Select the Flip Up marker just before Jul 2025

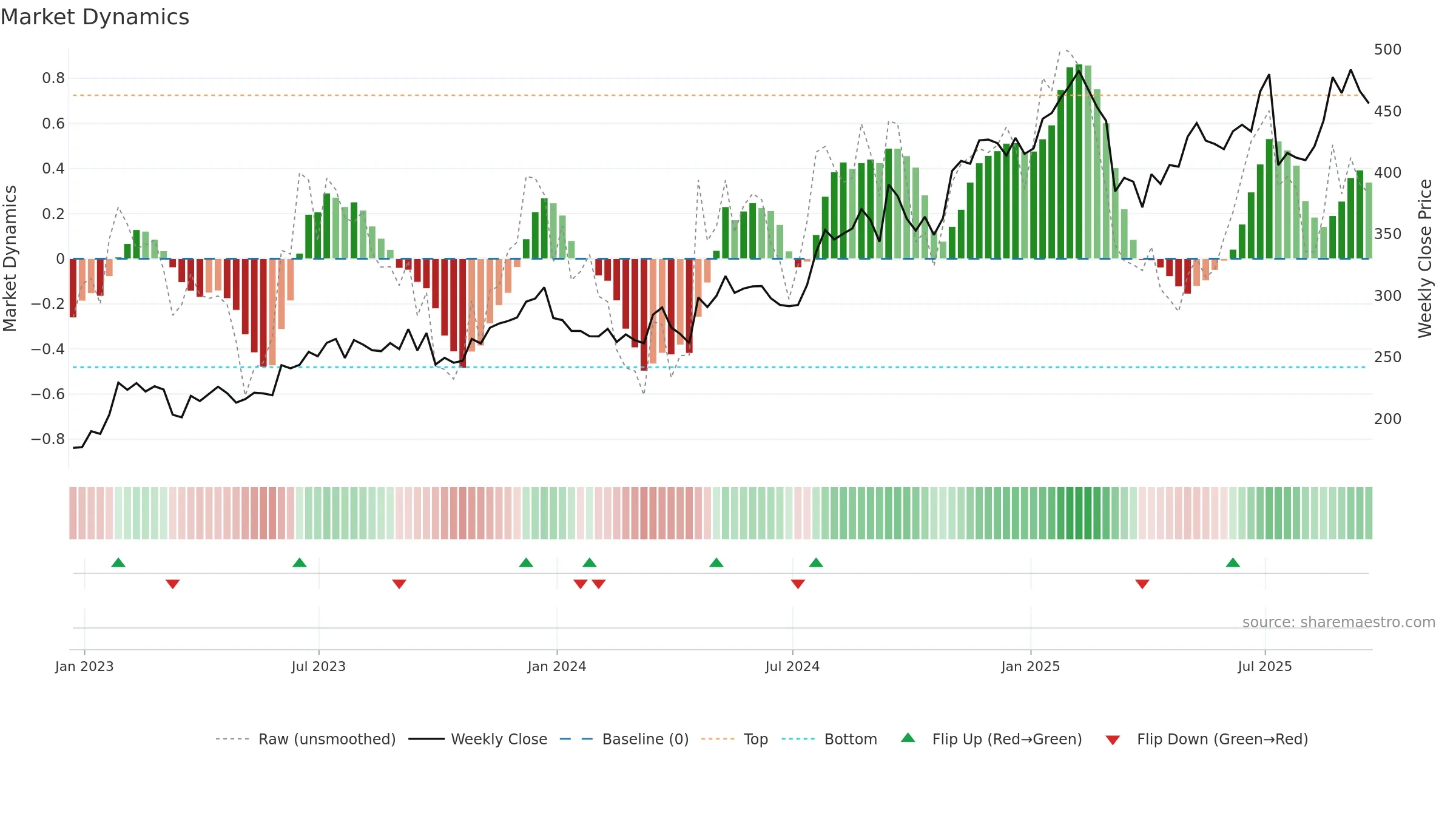(x=1233, y=562)
